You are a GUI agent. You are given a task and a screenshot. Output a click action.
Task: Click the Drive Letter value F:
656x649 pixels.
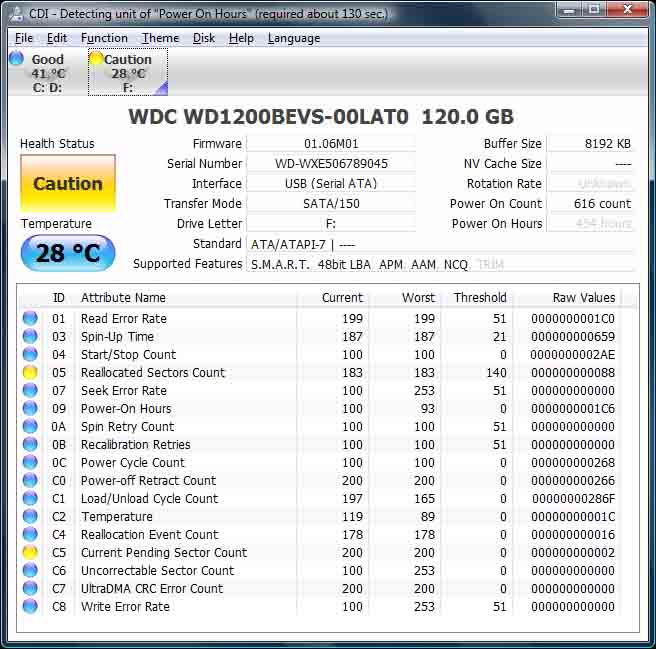click(331, 224)
